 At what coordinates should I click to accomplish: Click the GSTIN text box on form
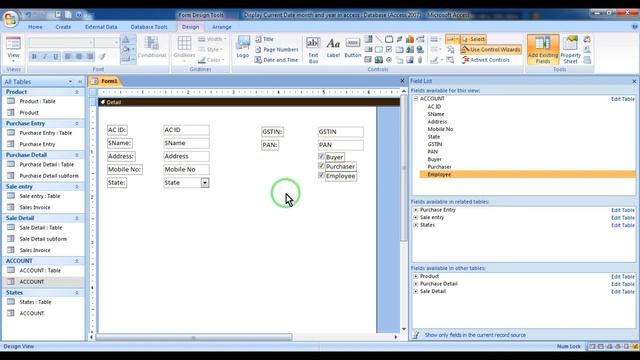click(x=340, y=131)
